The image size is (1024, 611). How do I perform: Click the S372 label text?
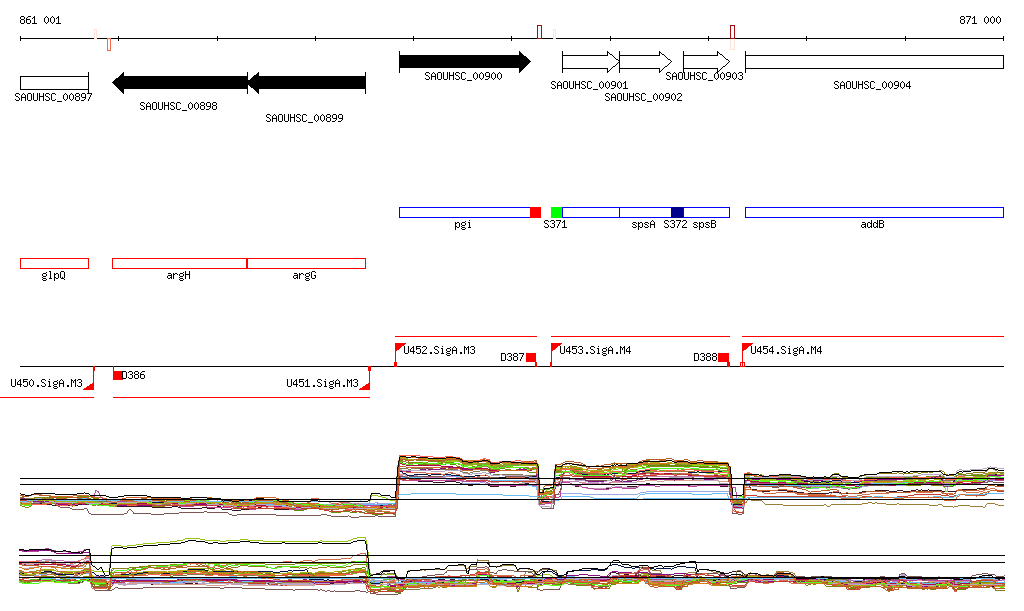[675, 225]
